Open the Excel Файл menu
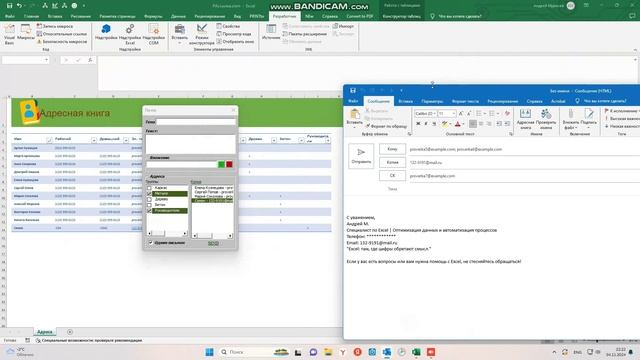 pyautogui.click(x=9, y=16)
